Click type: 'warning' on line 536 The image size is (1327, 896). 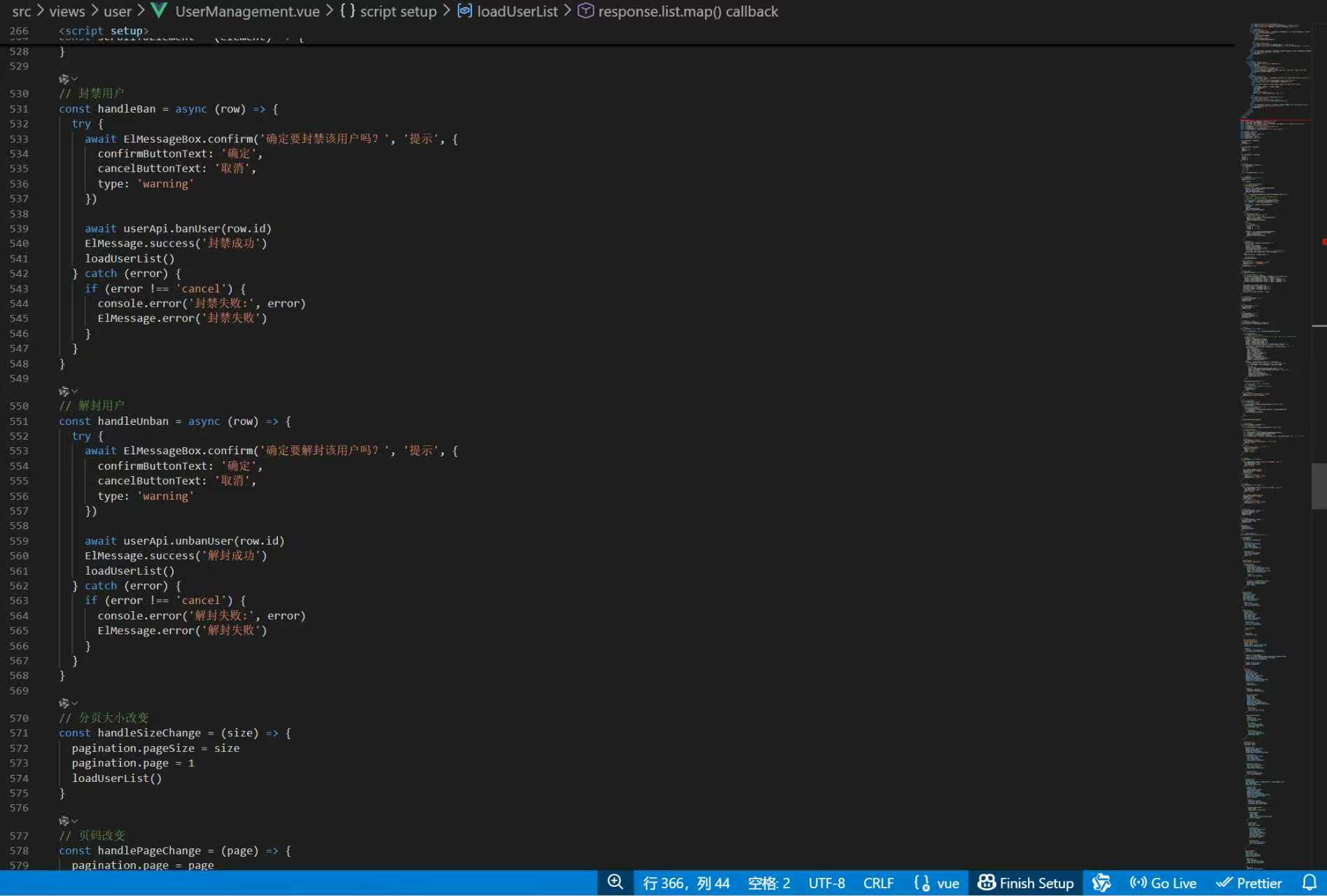(146, 183)
